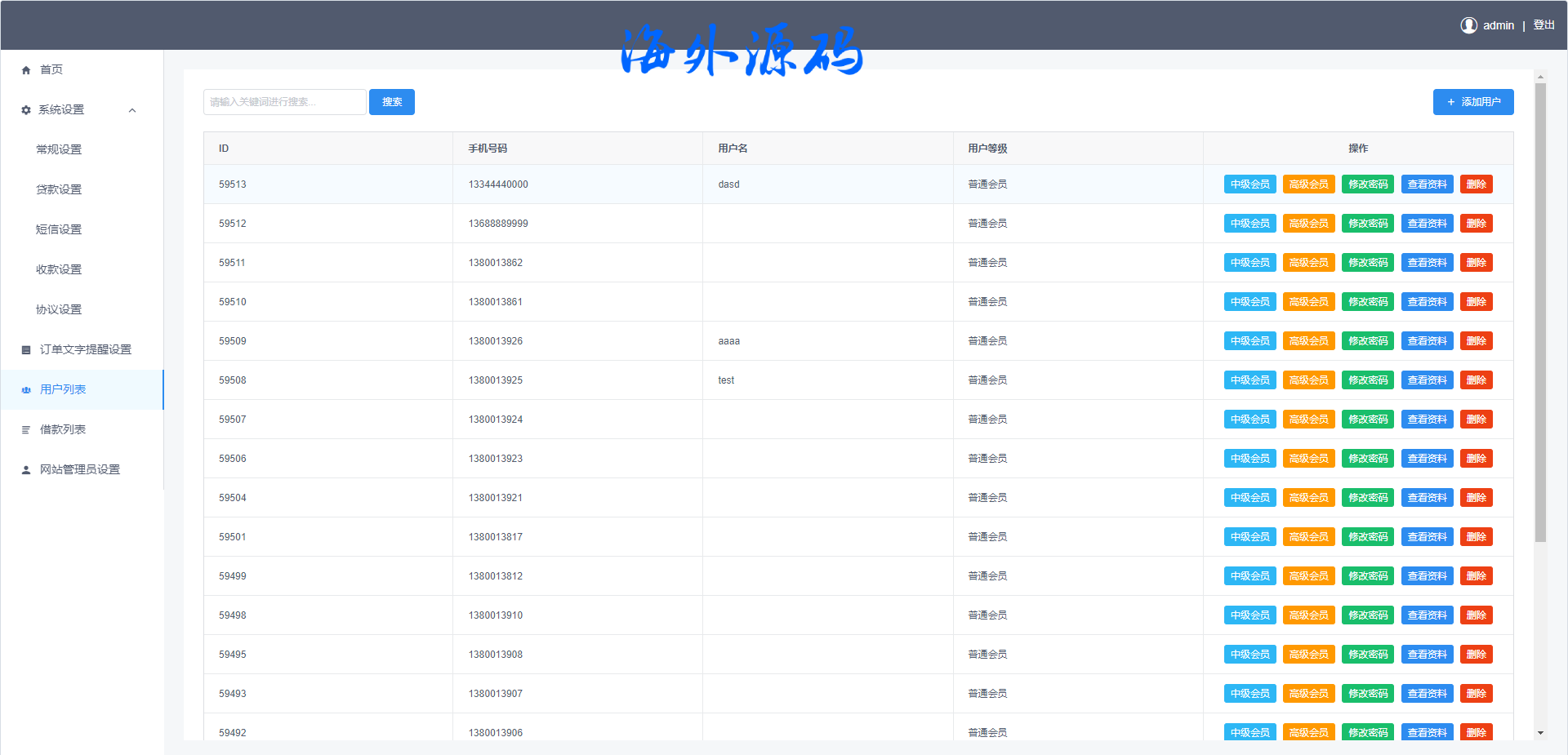The height and width of the screenshot is (755, 1568).
Task: Click 修改密码 for user 59508
Action: [1368, 380]
